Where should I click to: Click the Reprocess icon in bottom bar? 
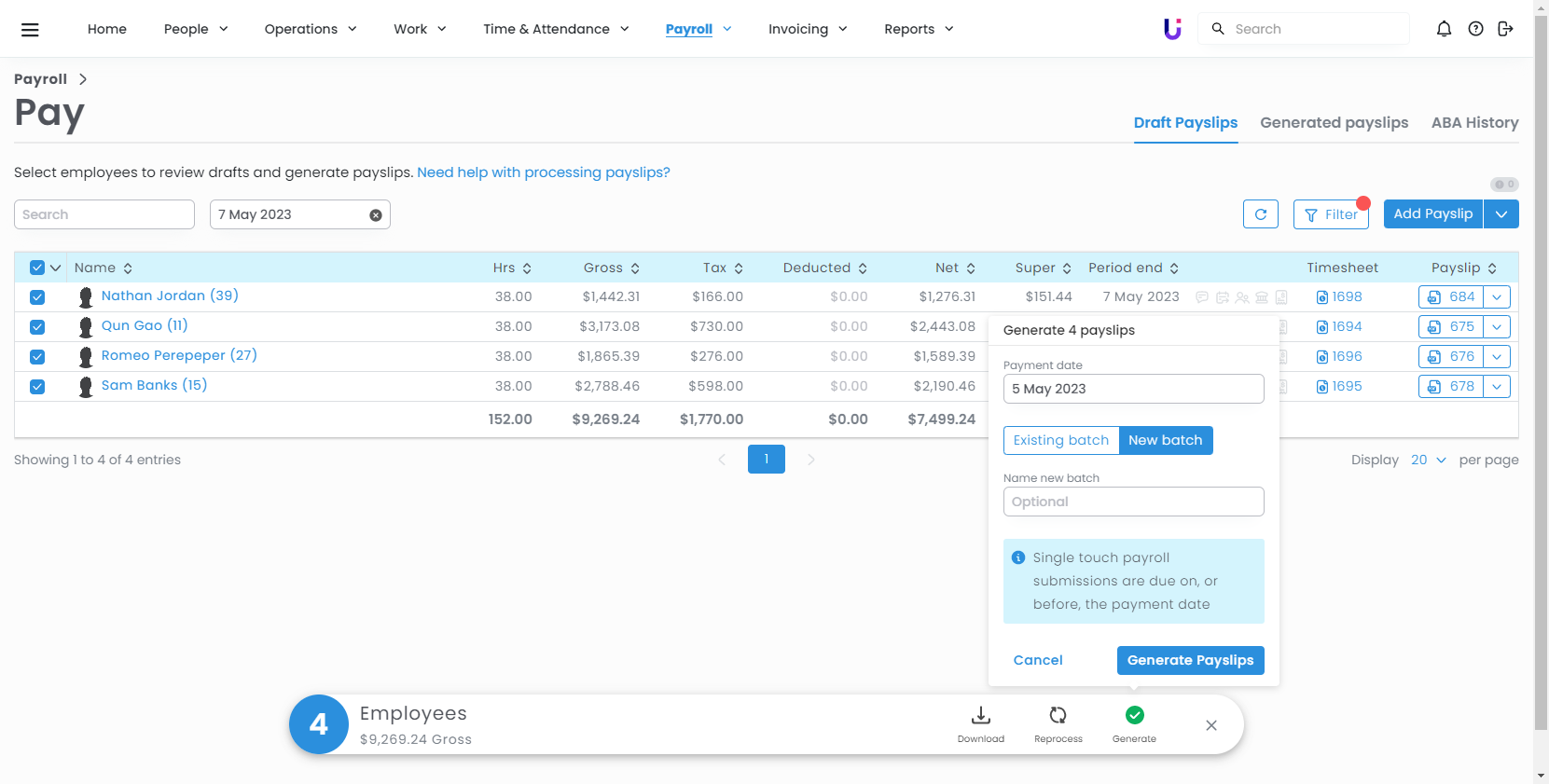(1058, 716)
